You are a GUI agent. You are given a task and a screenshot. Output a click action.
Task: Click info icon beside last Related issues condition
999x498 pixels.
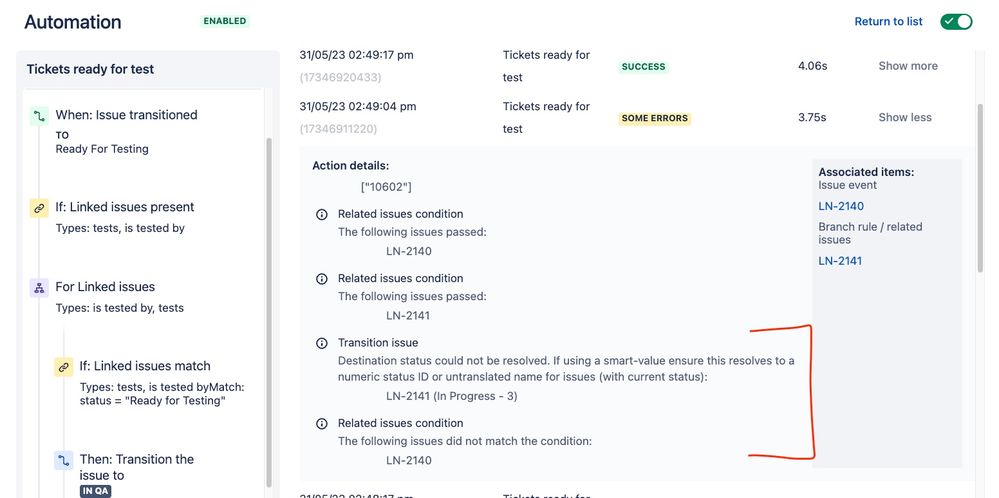pos(322,423)
